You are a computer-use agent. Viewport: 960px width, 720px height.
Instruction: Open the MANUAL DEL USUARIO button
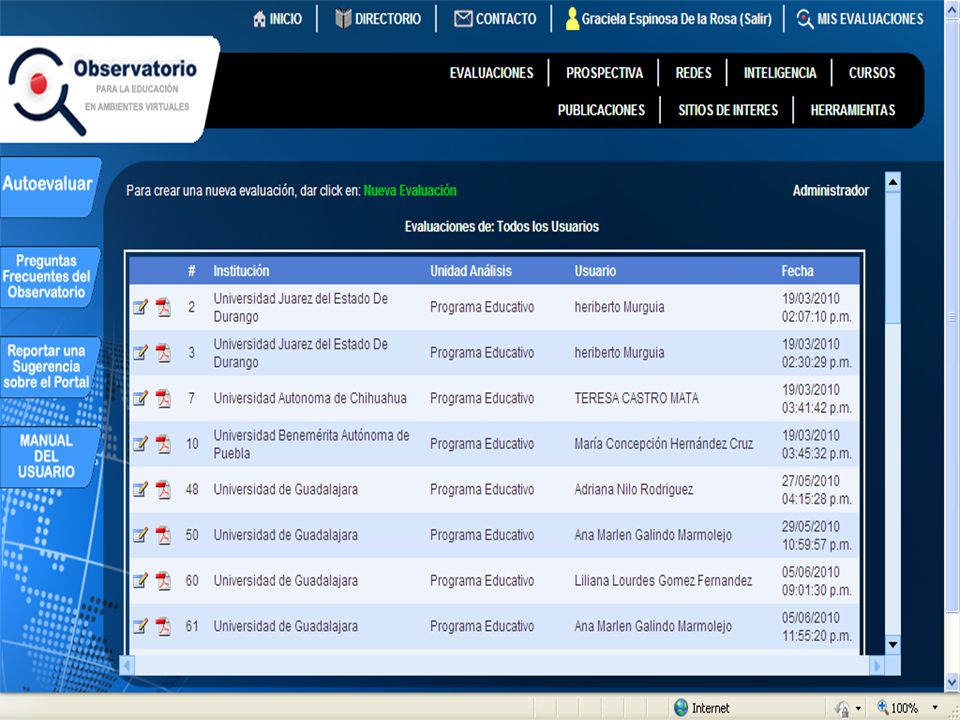(48, 457)
